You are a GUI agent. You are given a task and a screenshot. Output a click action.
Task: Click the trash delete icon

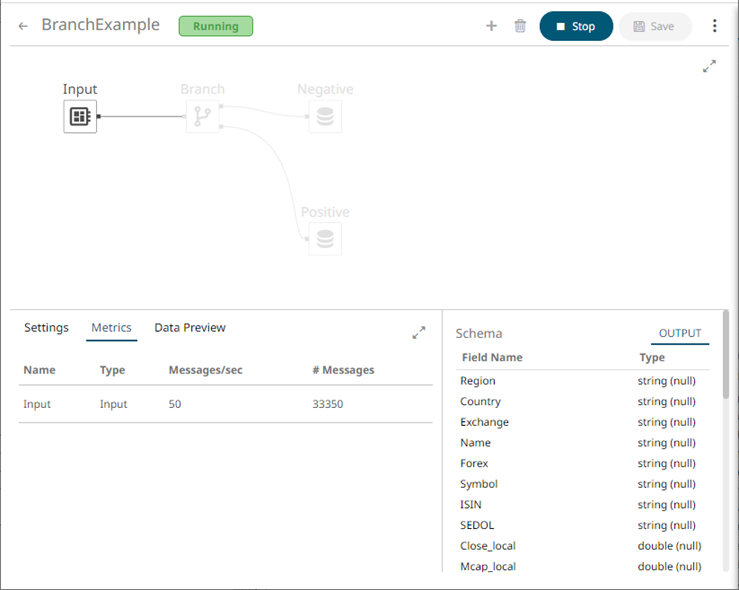520,26
